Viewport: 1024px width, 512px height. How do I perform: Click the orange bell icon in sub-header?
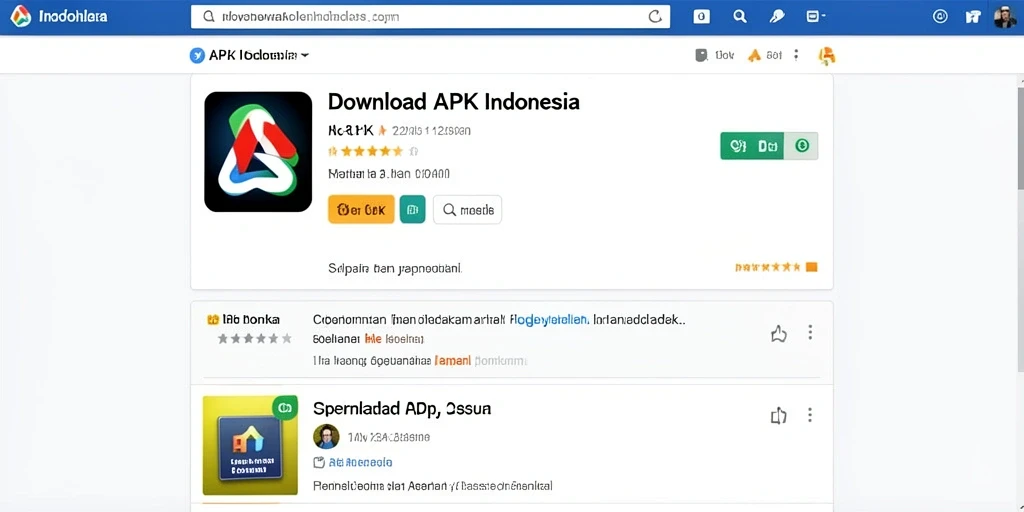pyautogui.click(x=827, y=56)
